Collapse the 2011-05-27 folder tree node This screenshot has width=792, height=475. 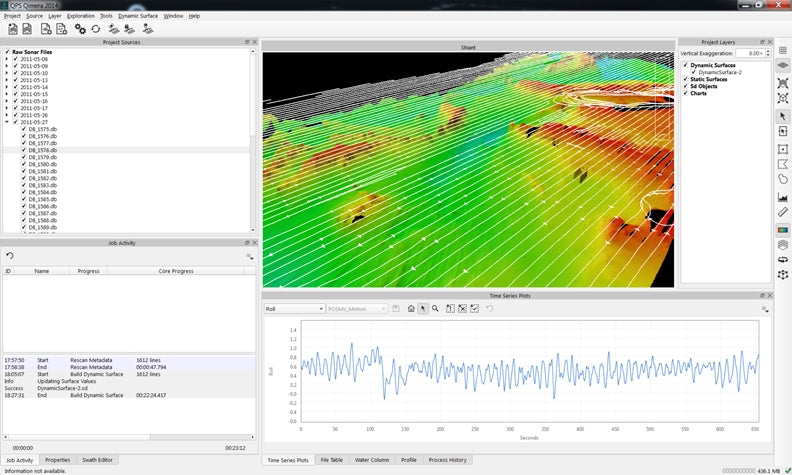tap(7, 122)
